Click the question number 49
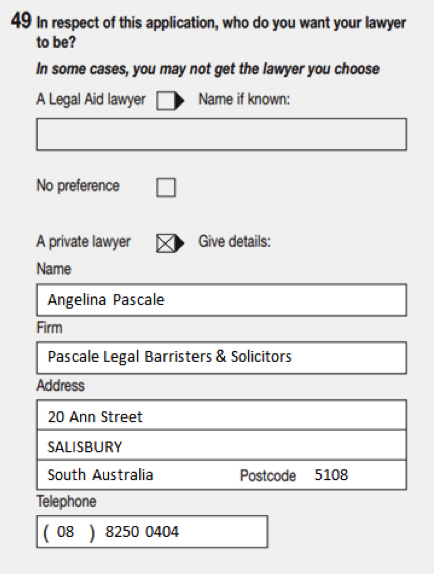 (x=21, y=20)
